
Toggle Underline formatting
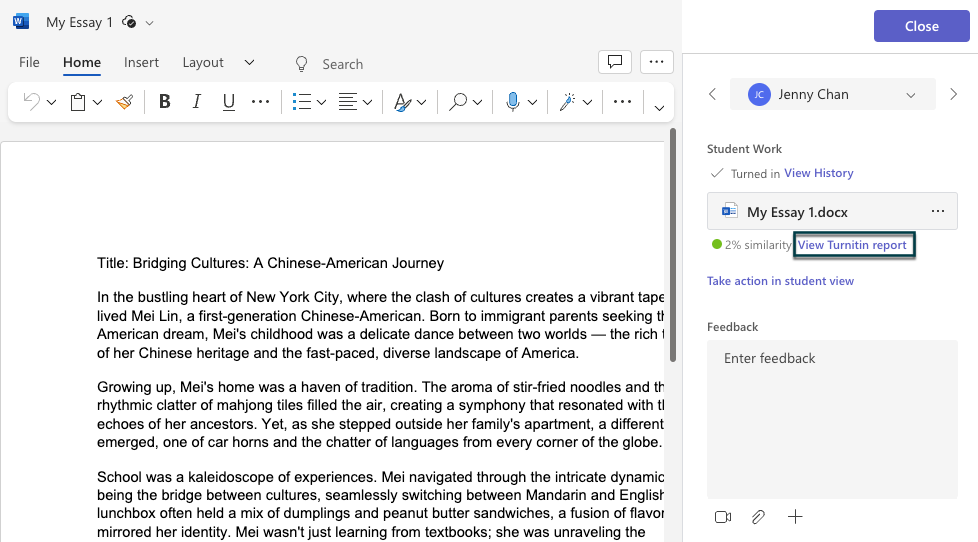[x=229, y=102]
